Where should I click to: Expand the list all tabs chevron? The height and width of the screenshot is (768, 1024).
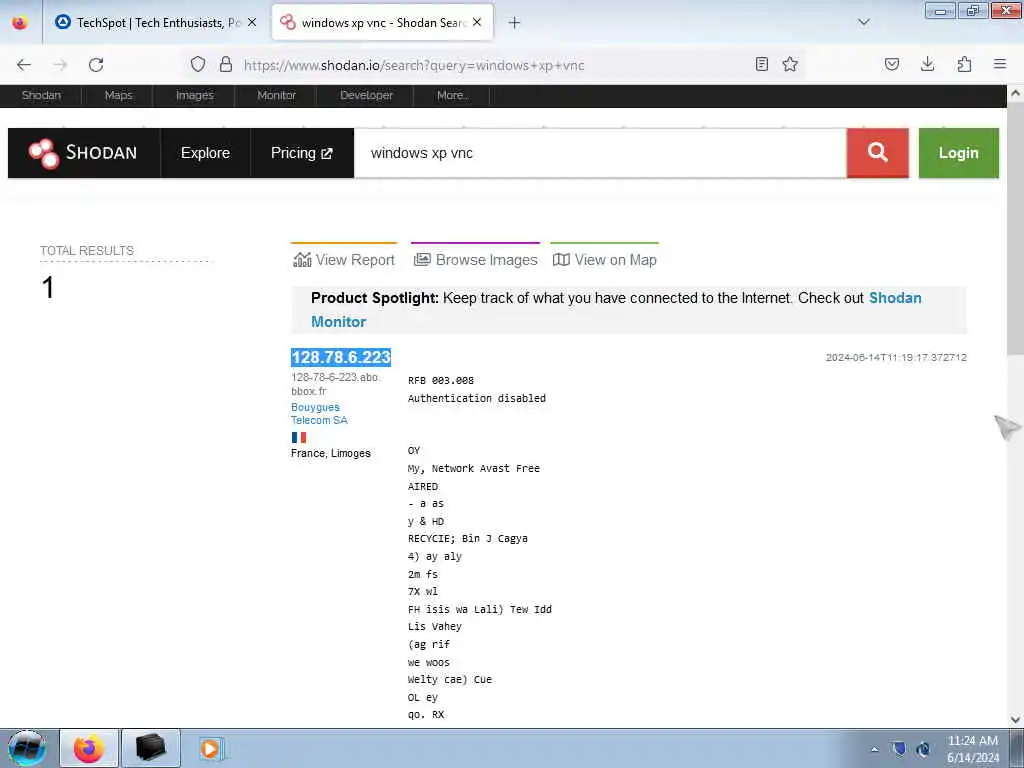[864, 22]
